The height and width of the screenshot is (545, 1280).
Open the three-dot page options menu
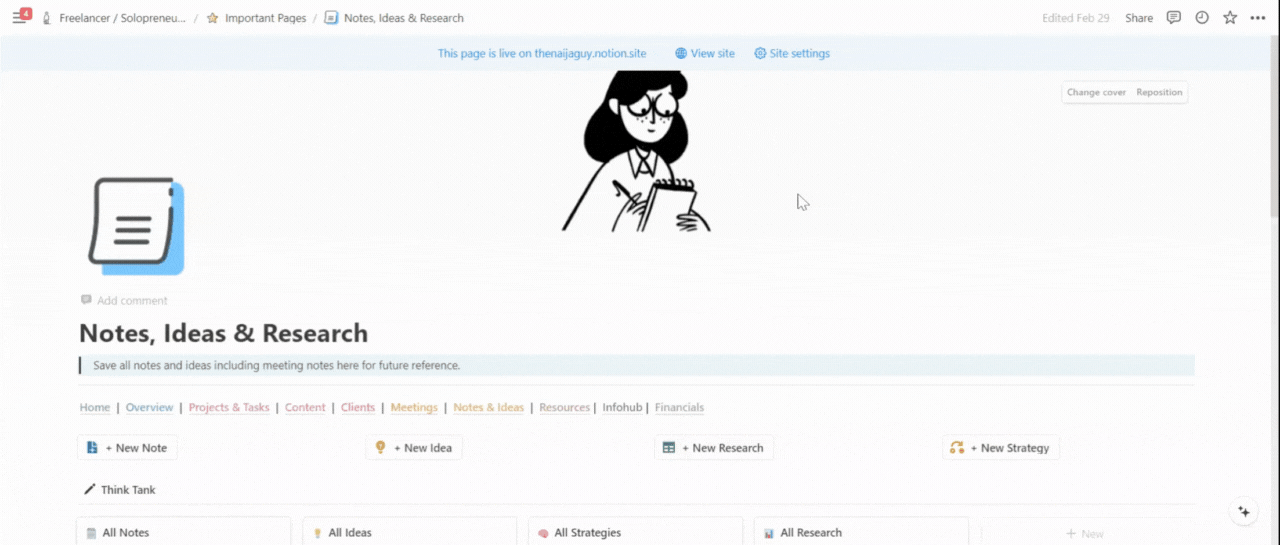(1258, 18)
